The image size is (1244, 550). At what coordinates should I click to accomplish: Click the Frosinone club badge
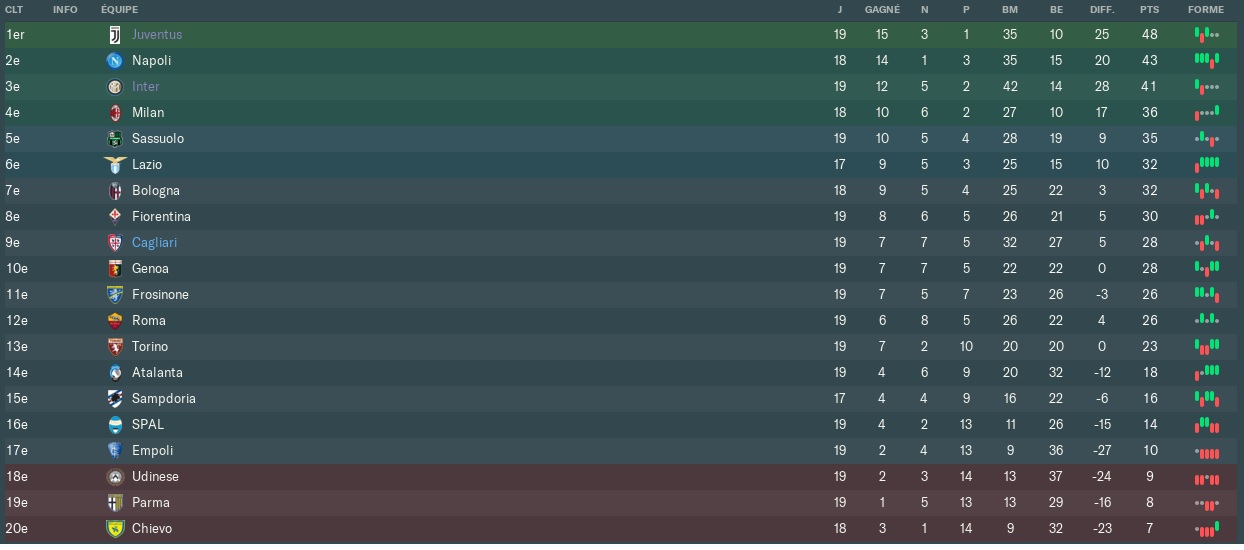(114, 295)
